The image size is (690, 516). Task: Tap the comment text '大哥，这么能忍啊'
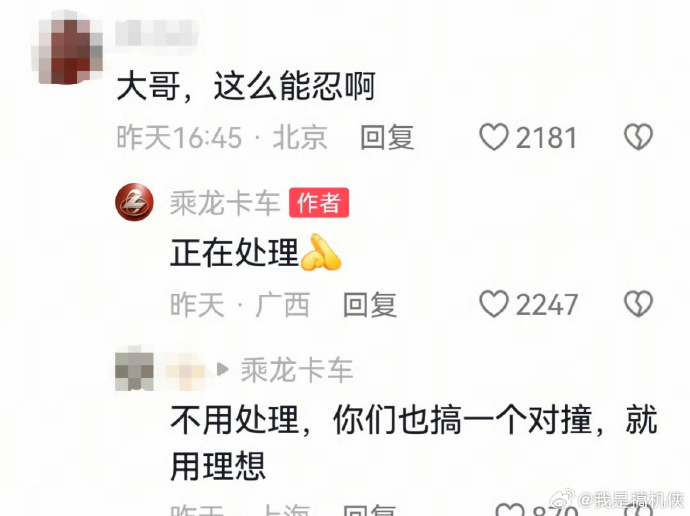click(246, 86)
